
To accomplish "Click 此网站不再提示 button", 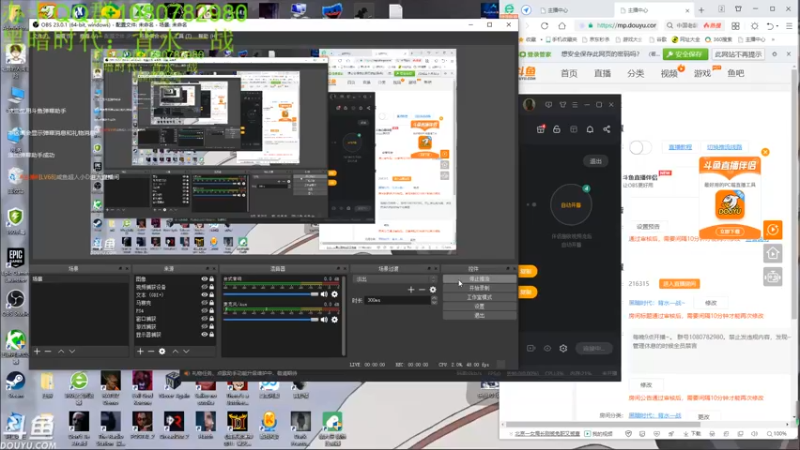I will point(738,54).
